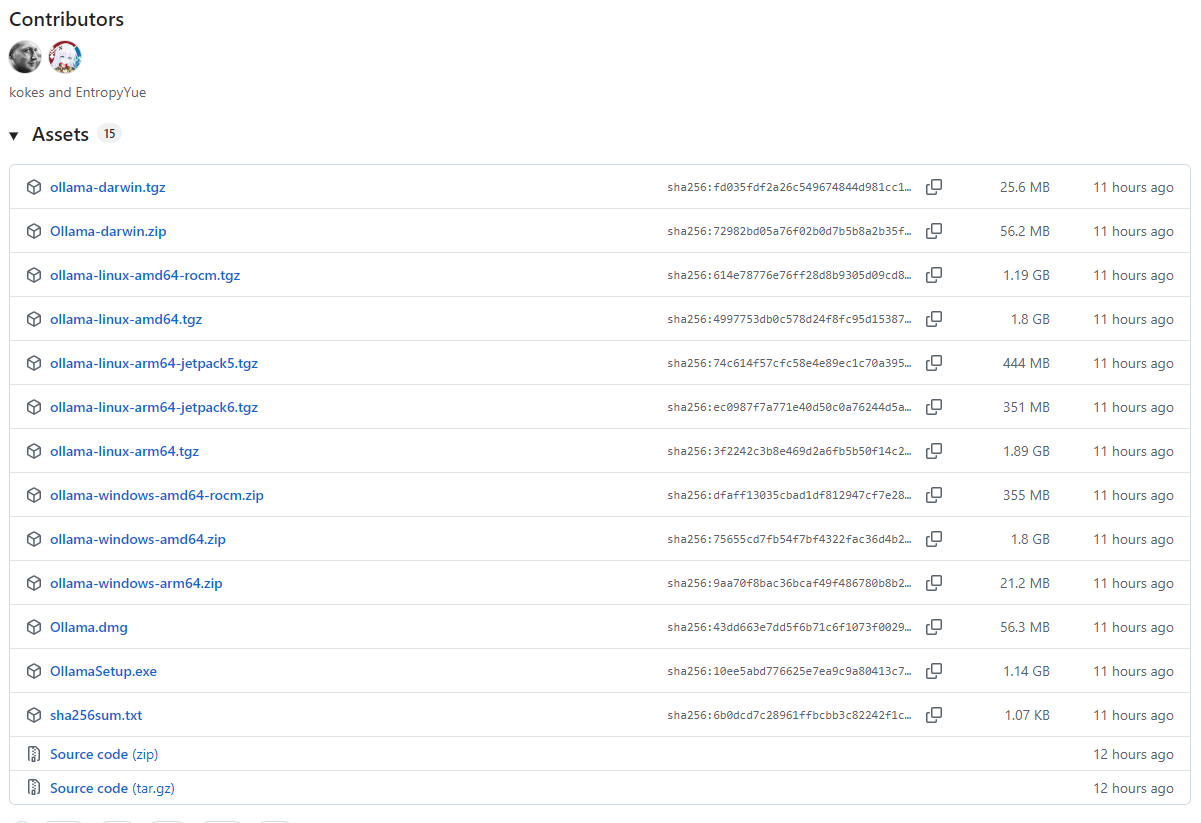Download ollama-linux-arm64-jetpack6.tgz
Screen dimensions: 1201x823
(x=154, y=407)
